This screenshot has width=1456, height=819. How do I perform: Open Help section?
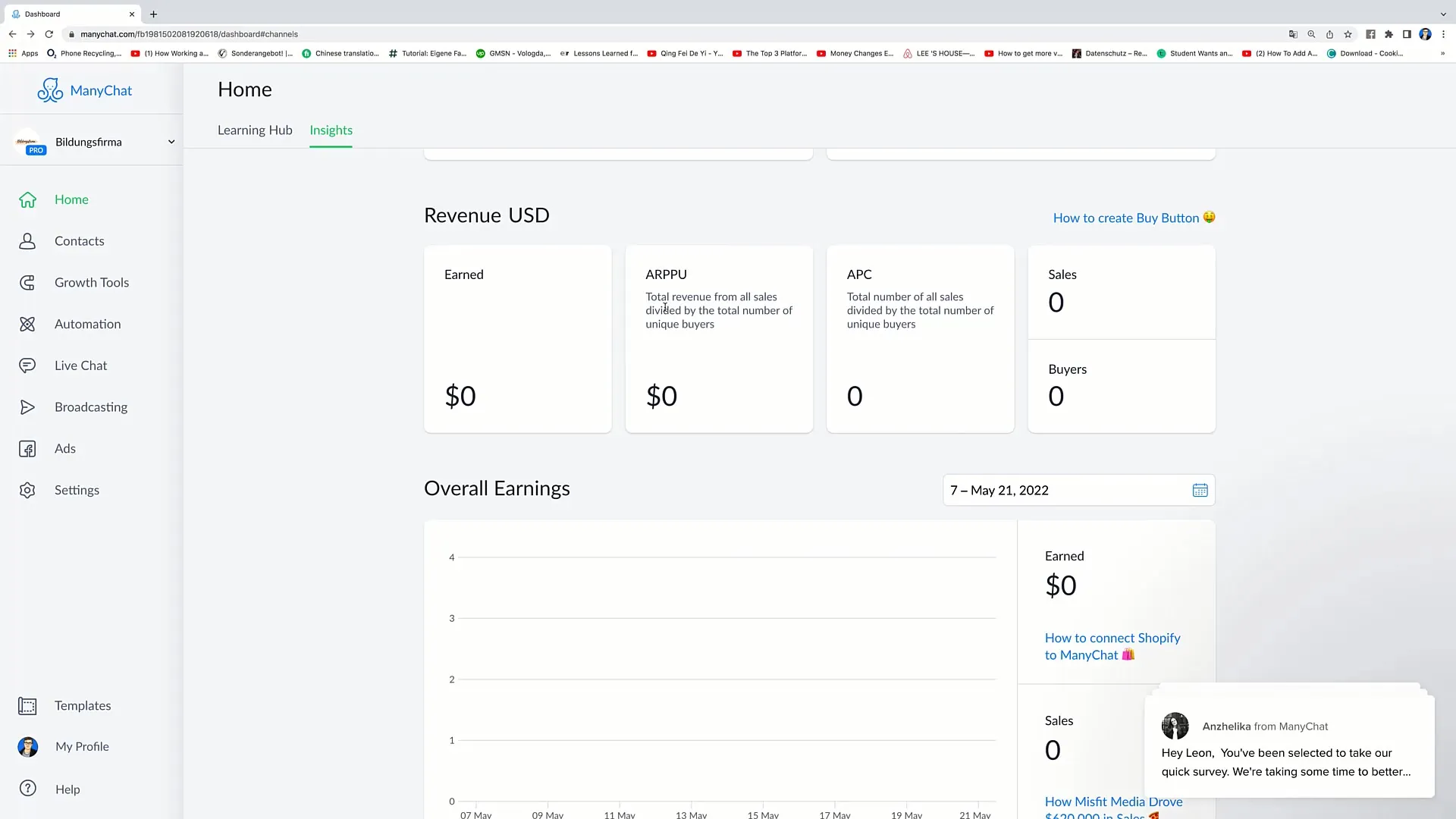point(68,789)
